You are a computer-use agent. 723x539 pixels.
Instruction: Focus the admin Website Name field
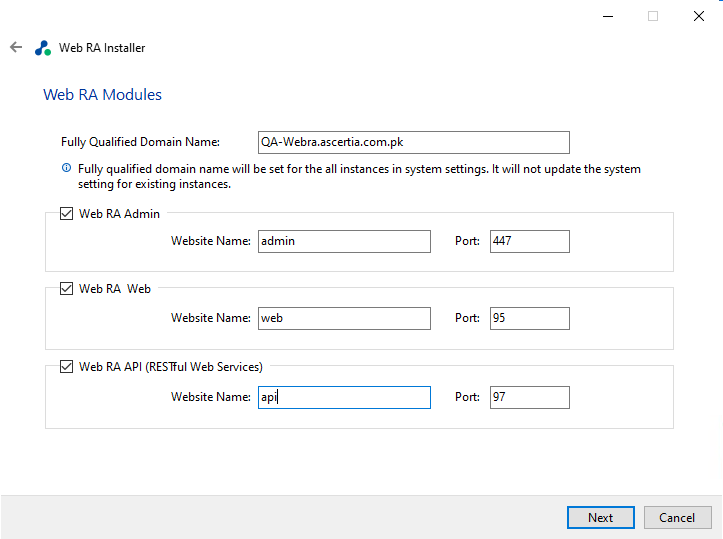pos(344,241)
